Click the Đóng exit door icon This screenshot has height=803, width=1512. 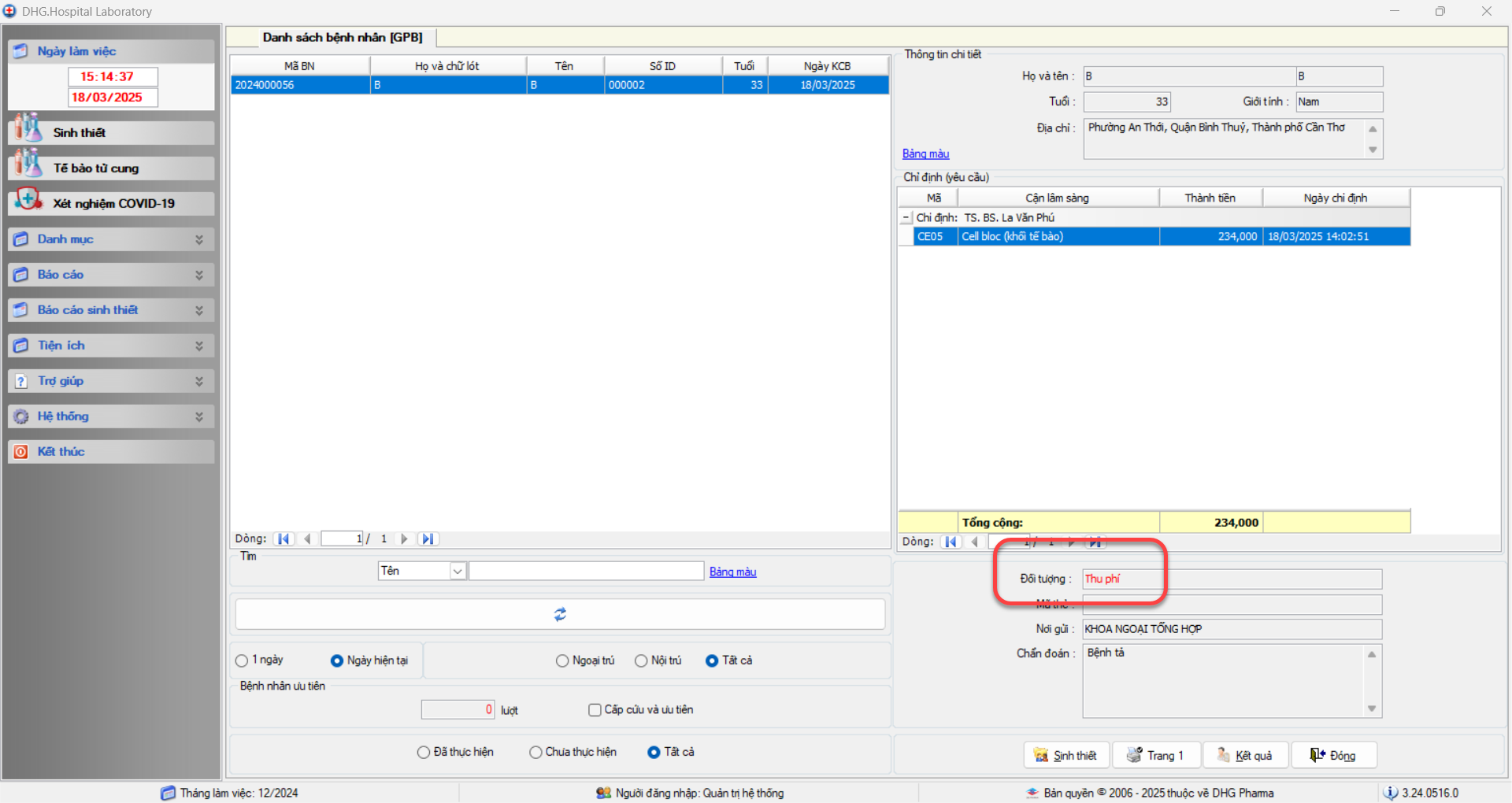click(x=1317, y=755)
